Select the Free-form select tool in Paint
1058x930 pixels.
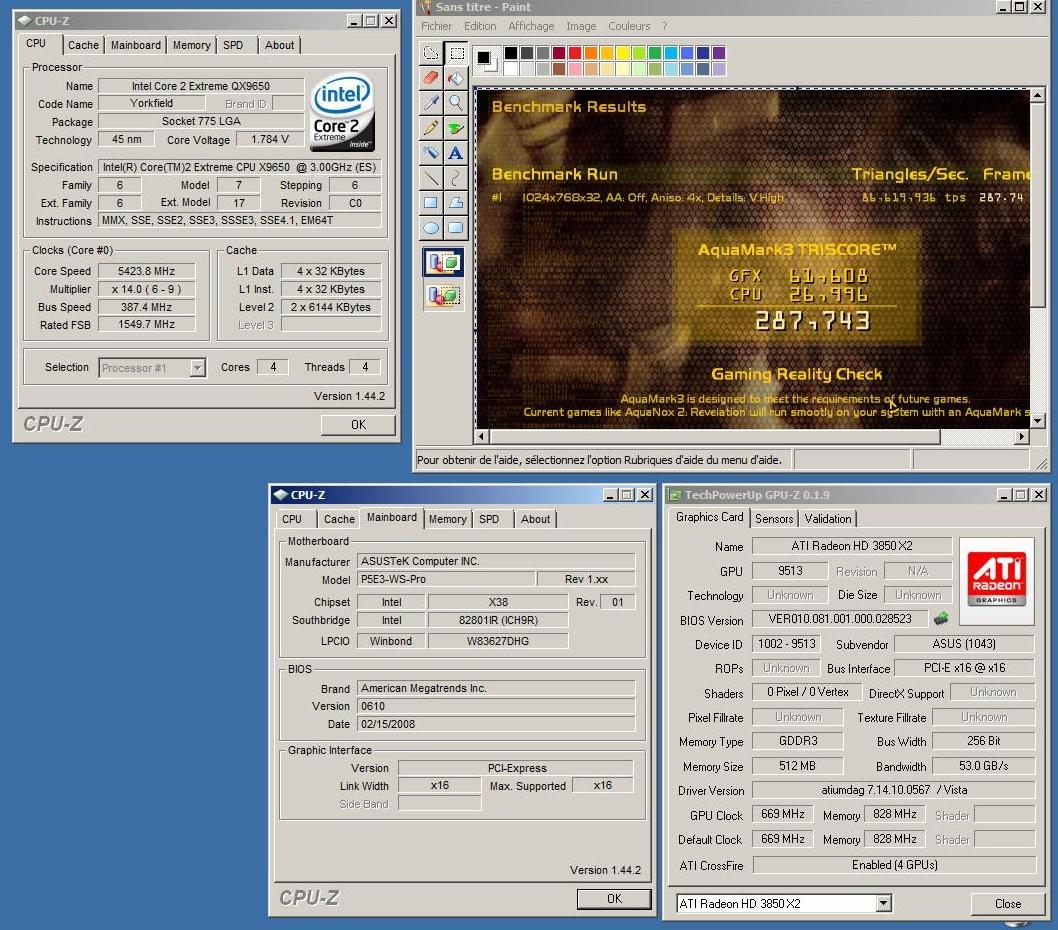[x=431, y=53]
